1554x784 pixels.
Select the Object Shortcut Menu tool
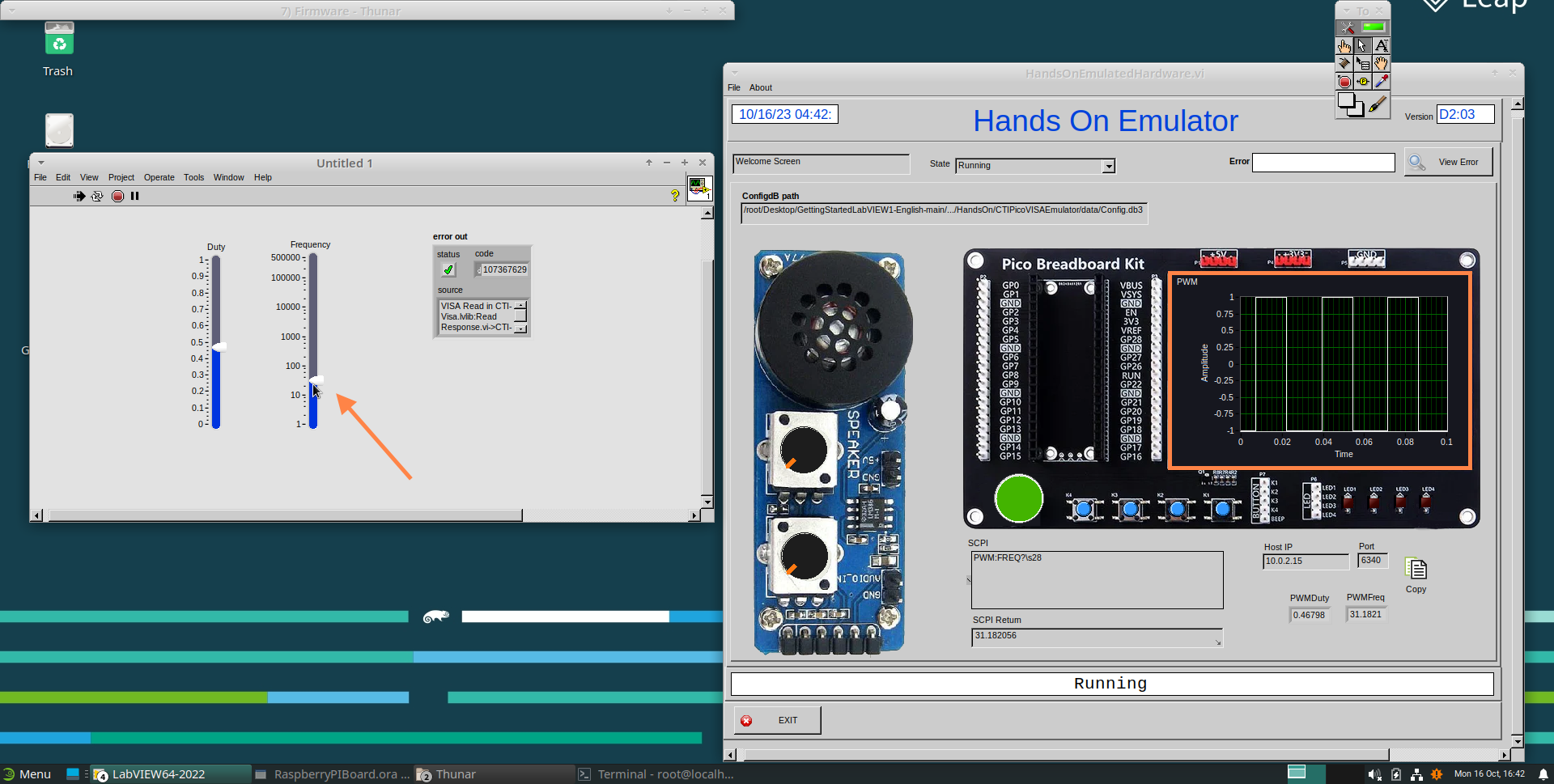1362,63
